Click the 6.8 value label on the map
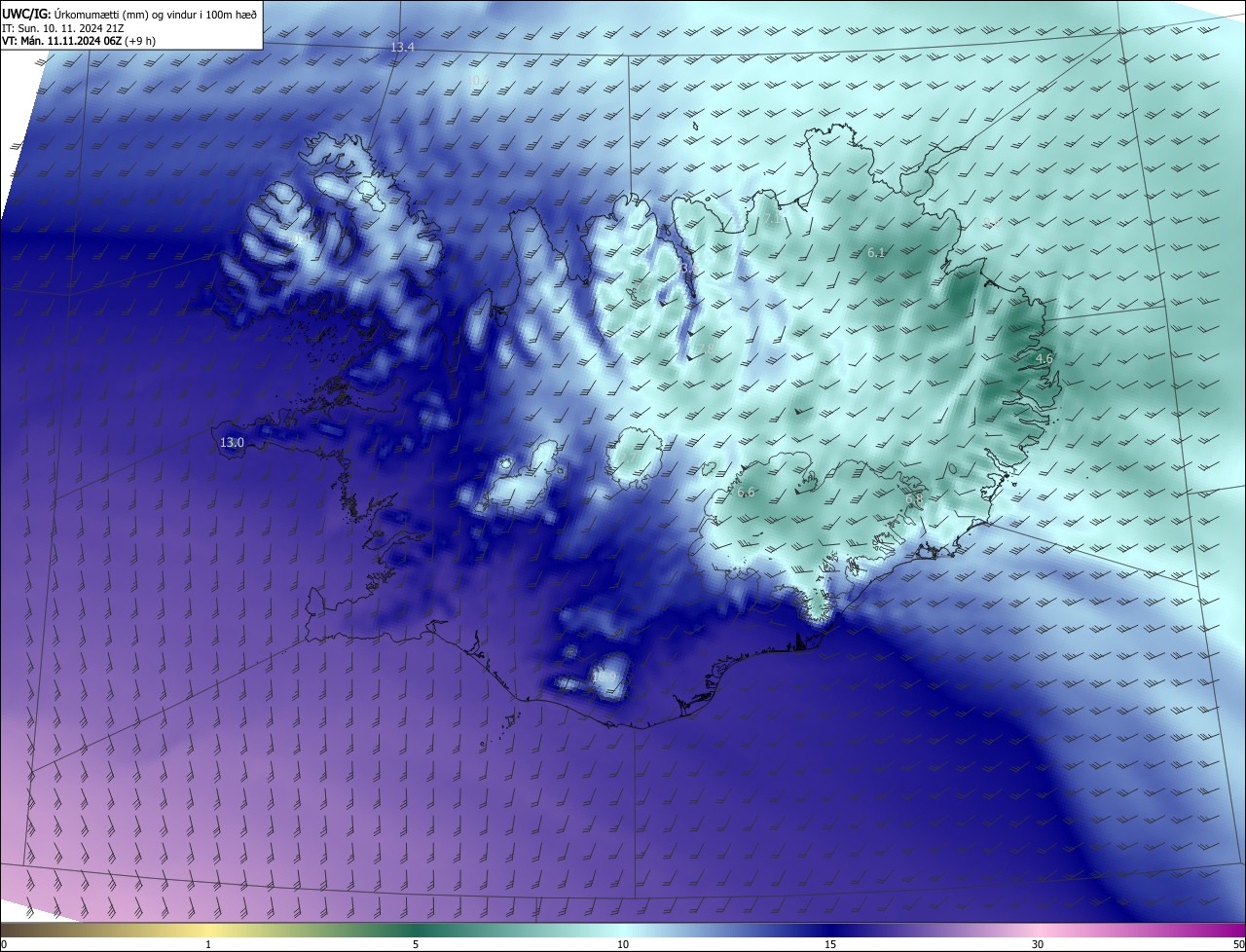 (x=914, y=499)
